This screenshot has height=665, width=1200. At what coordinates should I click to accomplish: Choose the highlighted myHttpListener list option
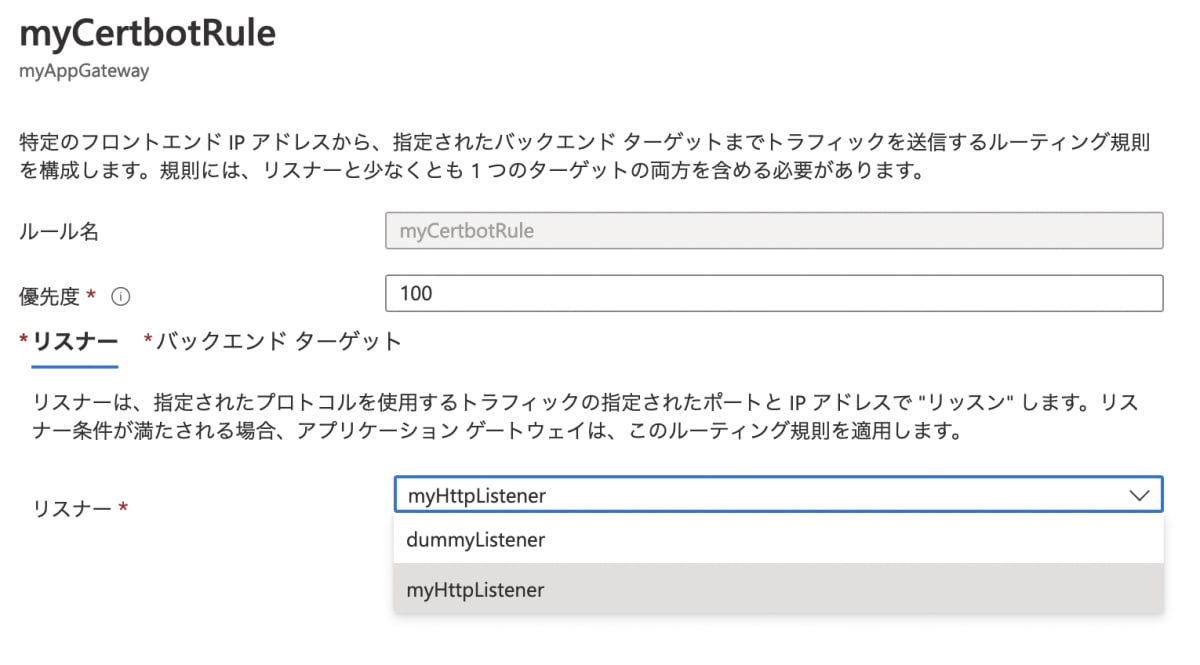475,590
